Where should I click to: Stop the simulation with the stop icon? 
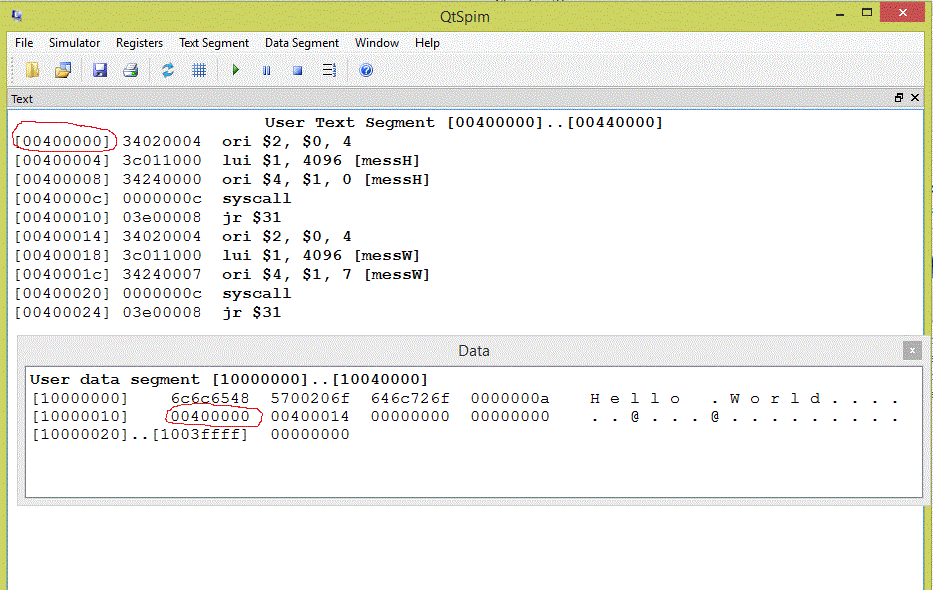click(x=297, y=70)
